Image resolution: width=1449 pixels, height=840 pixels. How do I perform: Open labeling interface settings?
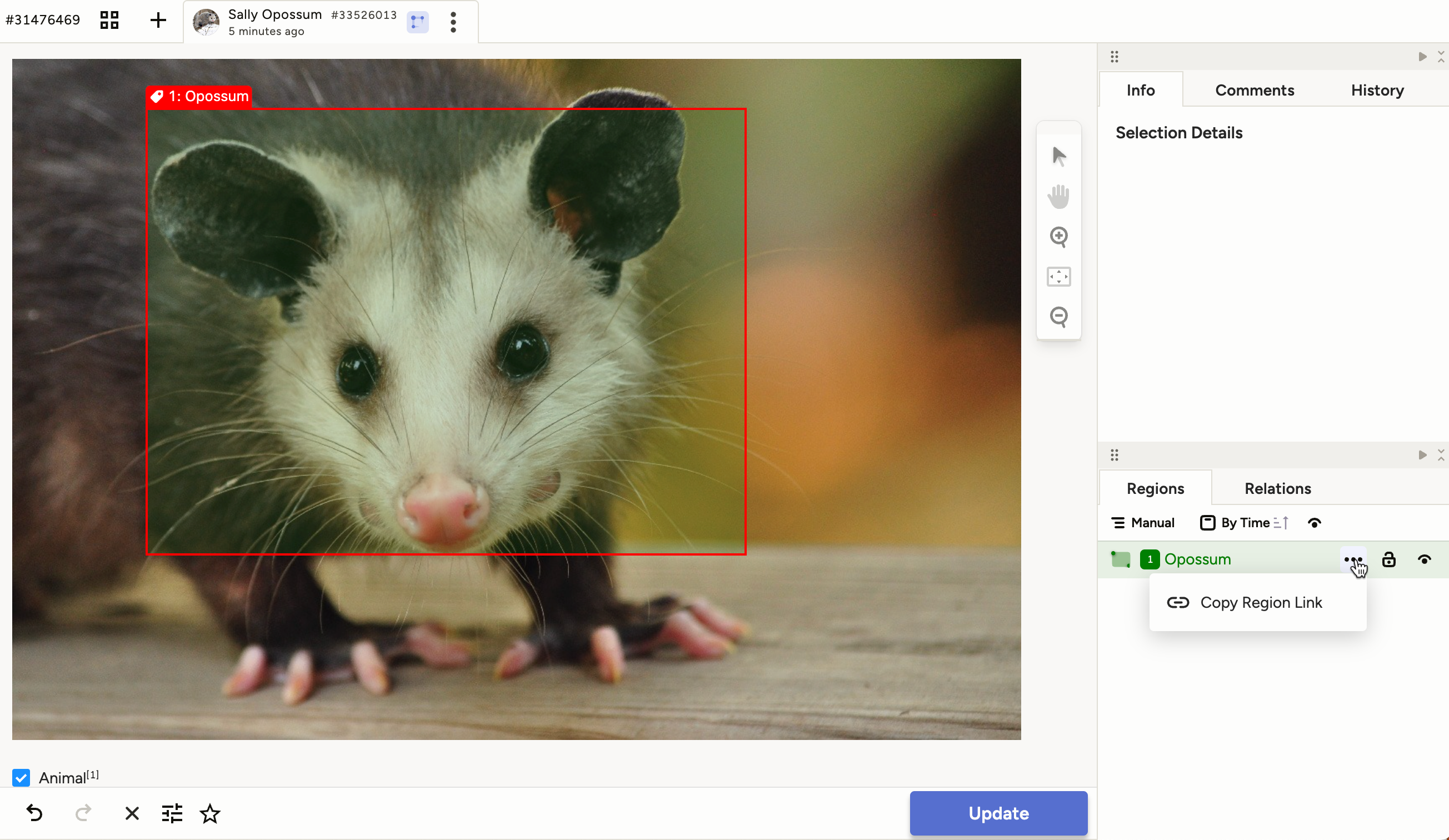point(171,813)
